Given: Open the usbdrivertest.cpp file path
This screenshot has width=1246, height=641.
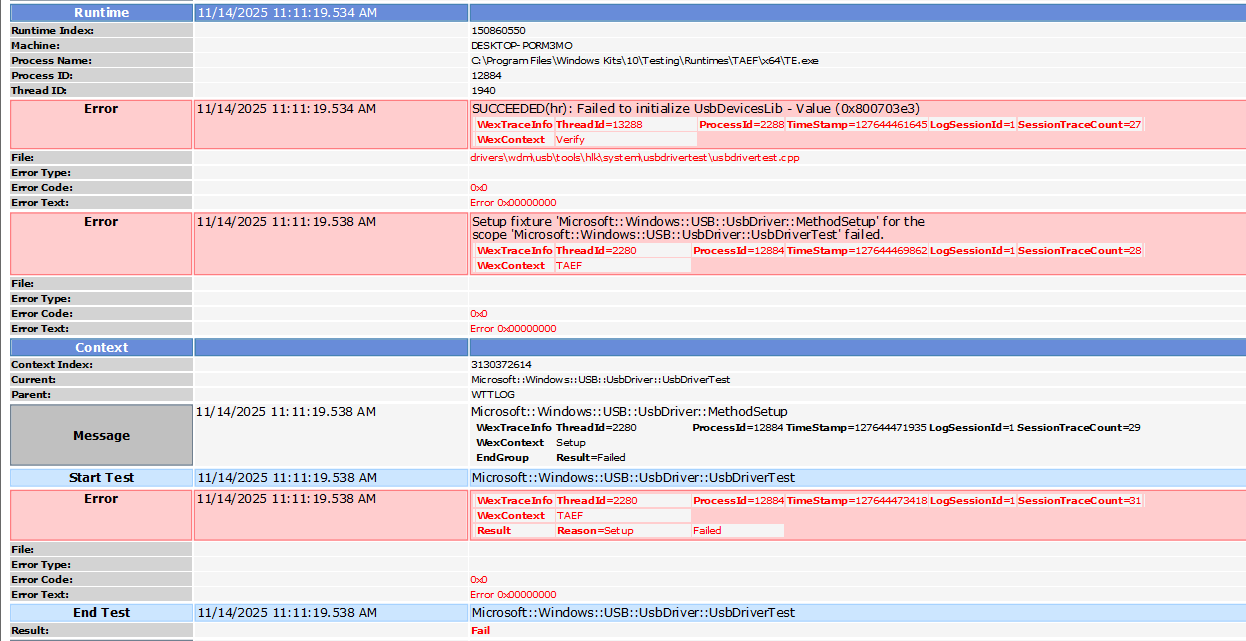Looking at the screenshot, I should click(635, 158).
